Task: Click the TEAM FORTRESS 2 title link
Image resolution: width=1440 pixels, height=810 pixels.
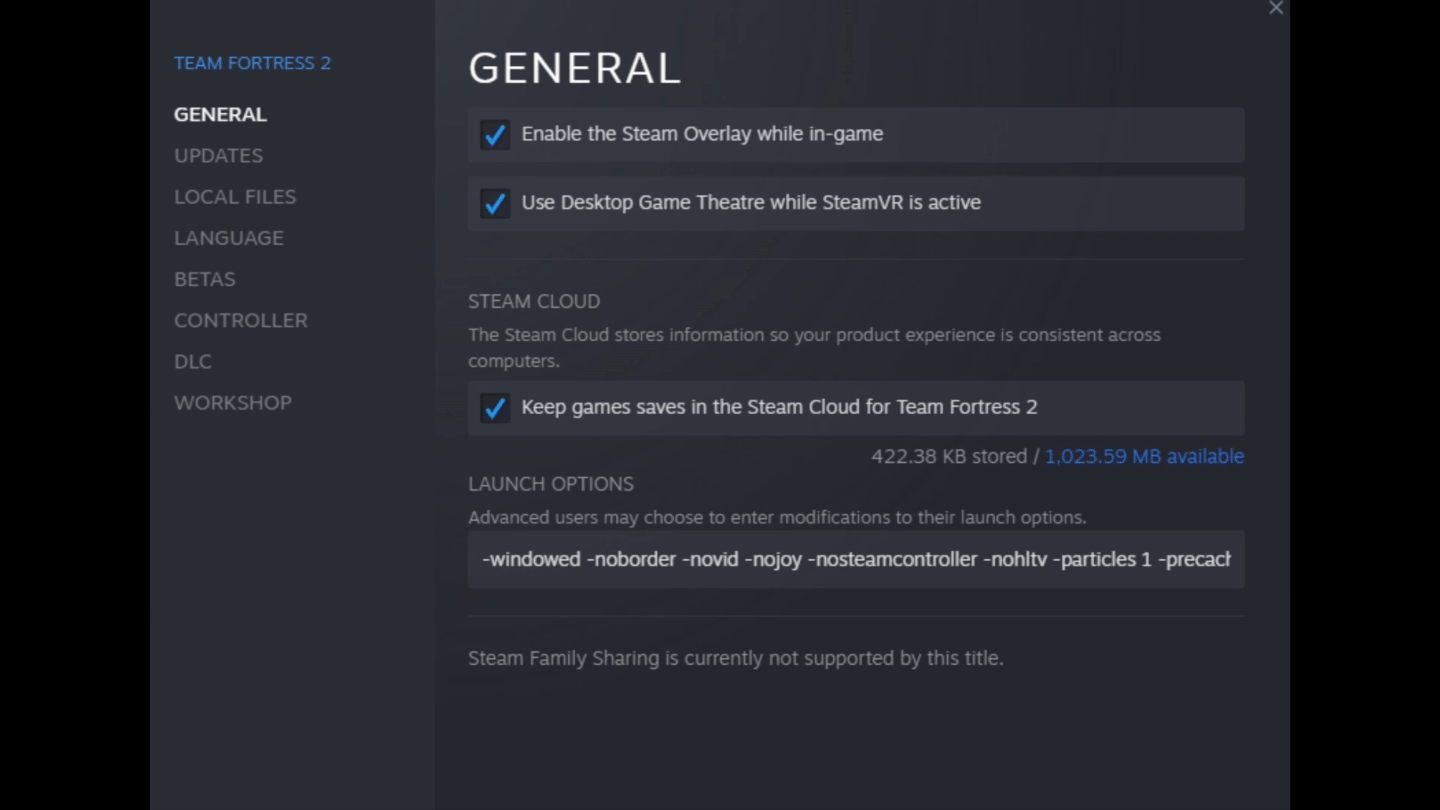Action: point(252,63)
